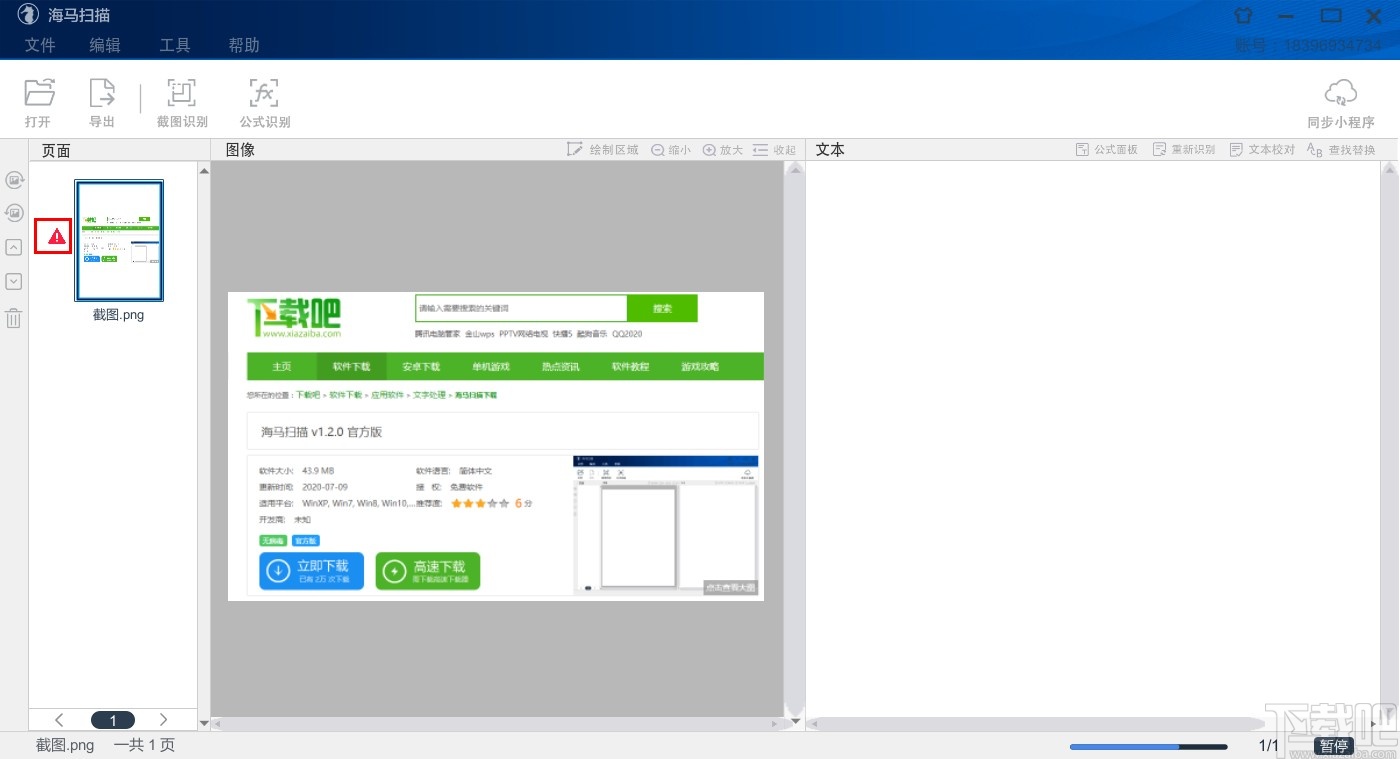Click the 图像 panel header

click(x=240, y=150)
